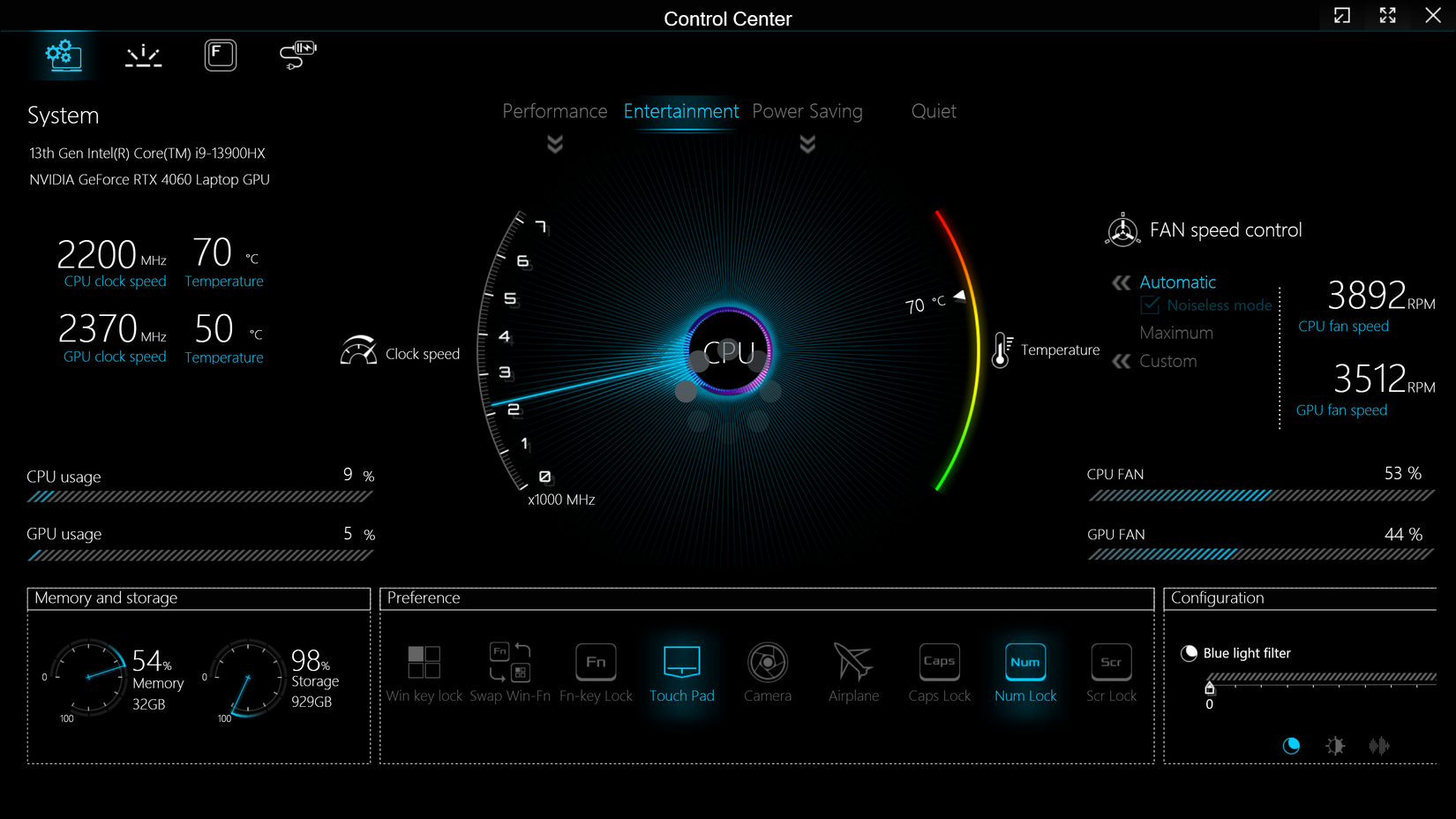The width and height of the screenshot is (1456, 819).
Task: Open the LED keyboard lighting tab
Action: click(143, 56)
